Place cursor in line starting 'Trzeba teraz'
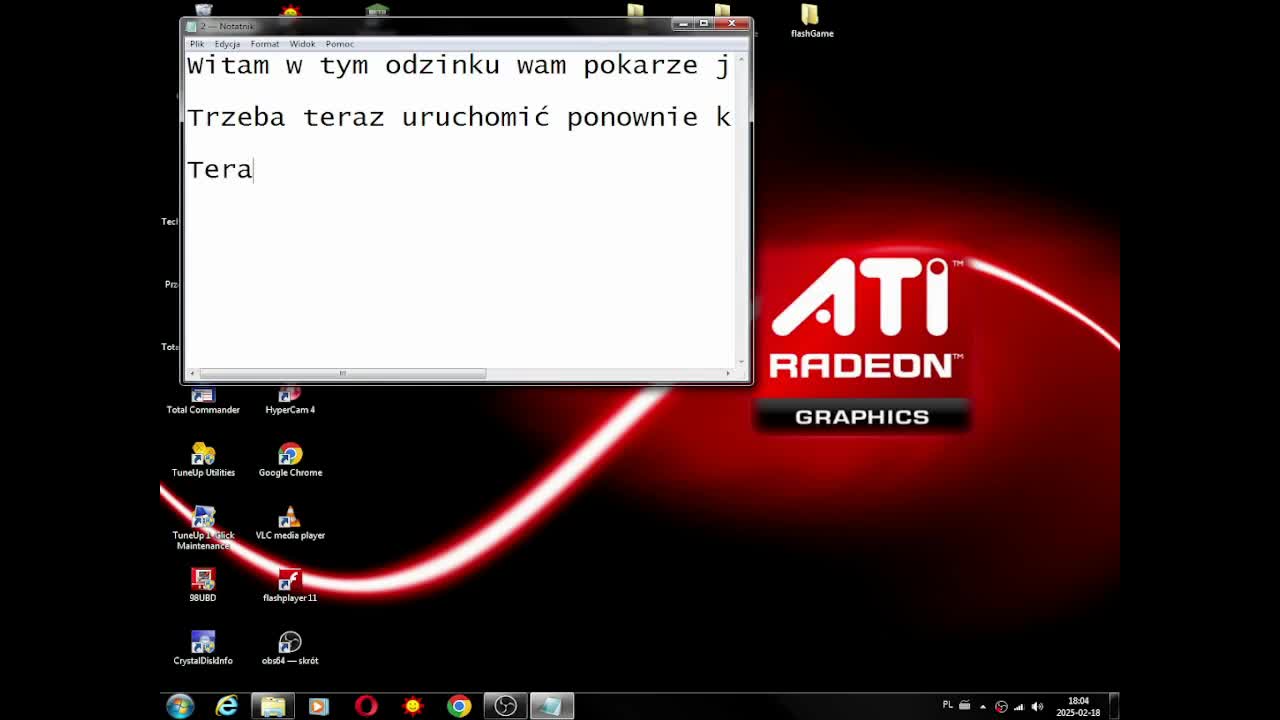The image size is (1280, 720). 458,117
